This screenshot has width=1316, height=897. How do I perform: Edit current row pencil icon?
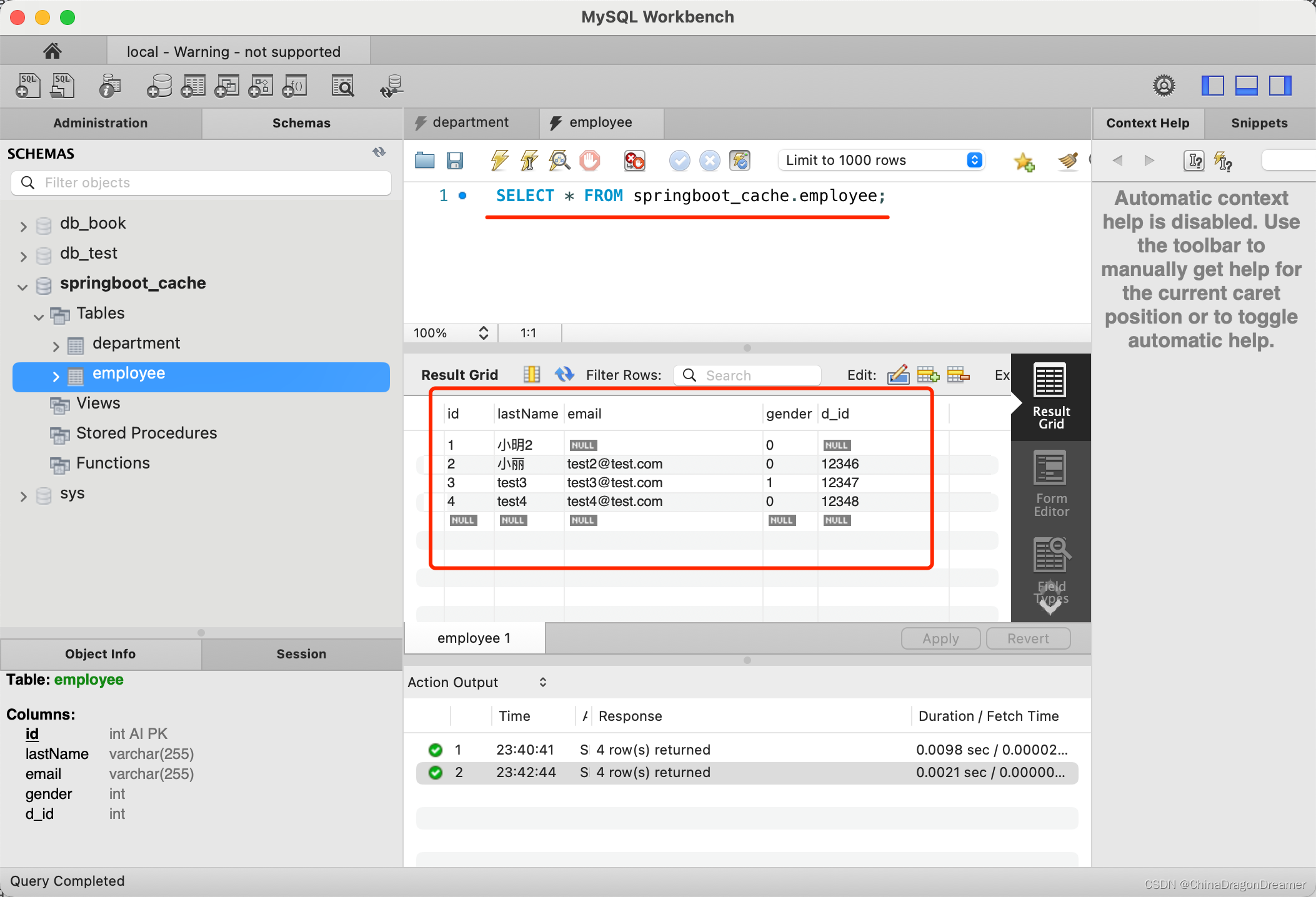[x=898, y=374]
